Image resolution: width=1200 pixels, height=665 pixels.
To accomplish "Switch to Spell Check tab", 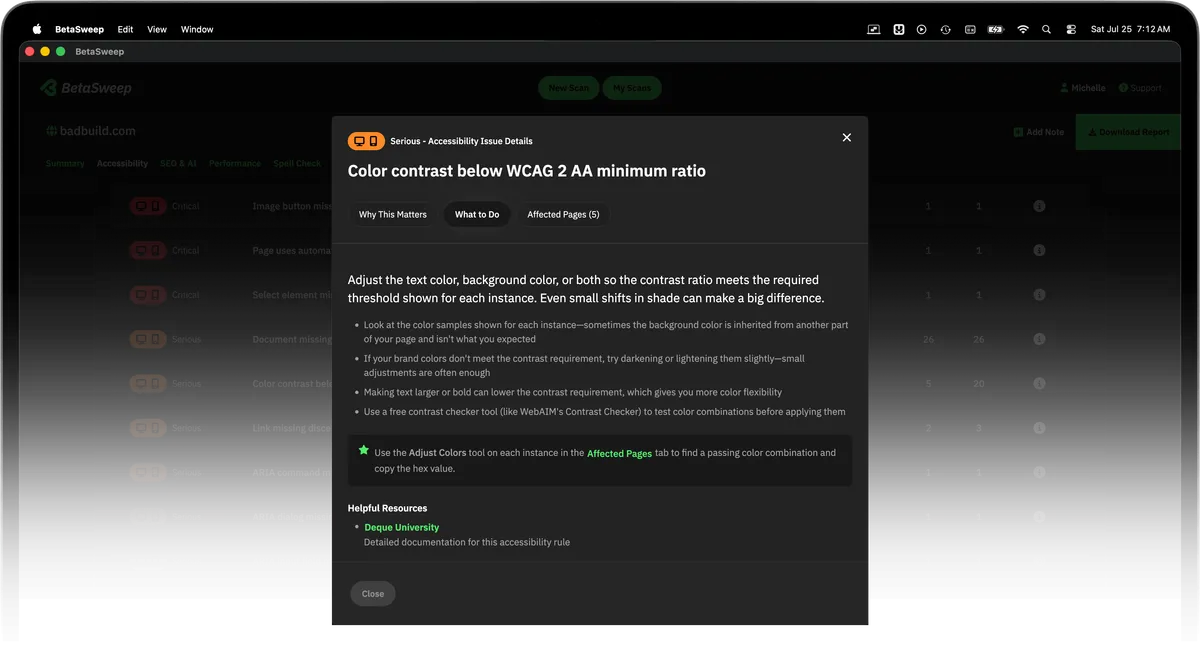I will tap(297, 163).
